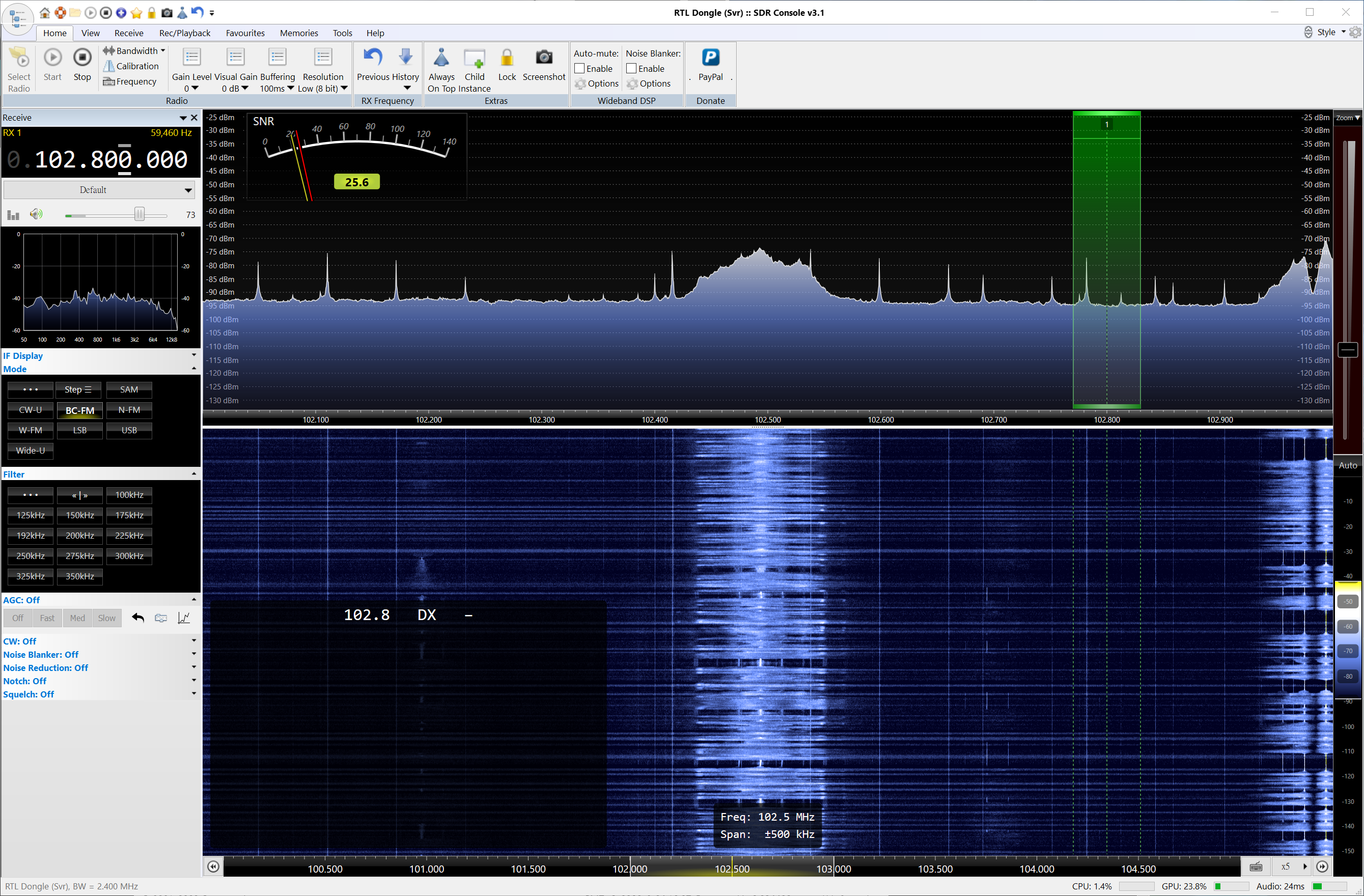The width and height of the screenshot is (1364, 896).
Task: Click the home icon in title bar
Action: [x=45, y=12]
